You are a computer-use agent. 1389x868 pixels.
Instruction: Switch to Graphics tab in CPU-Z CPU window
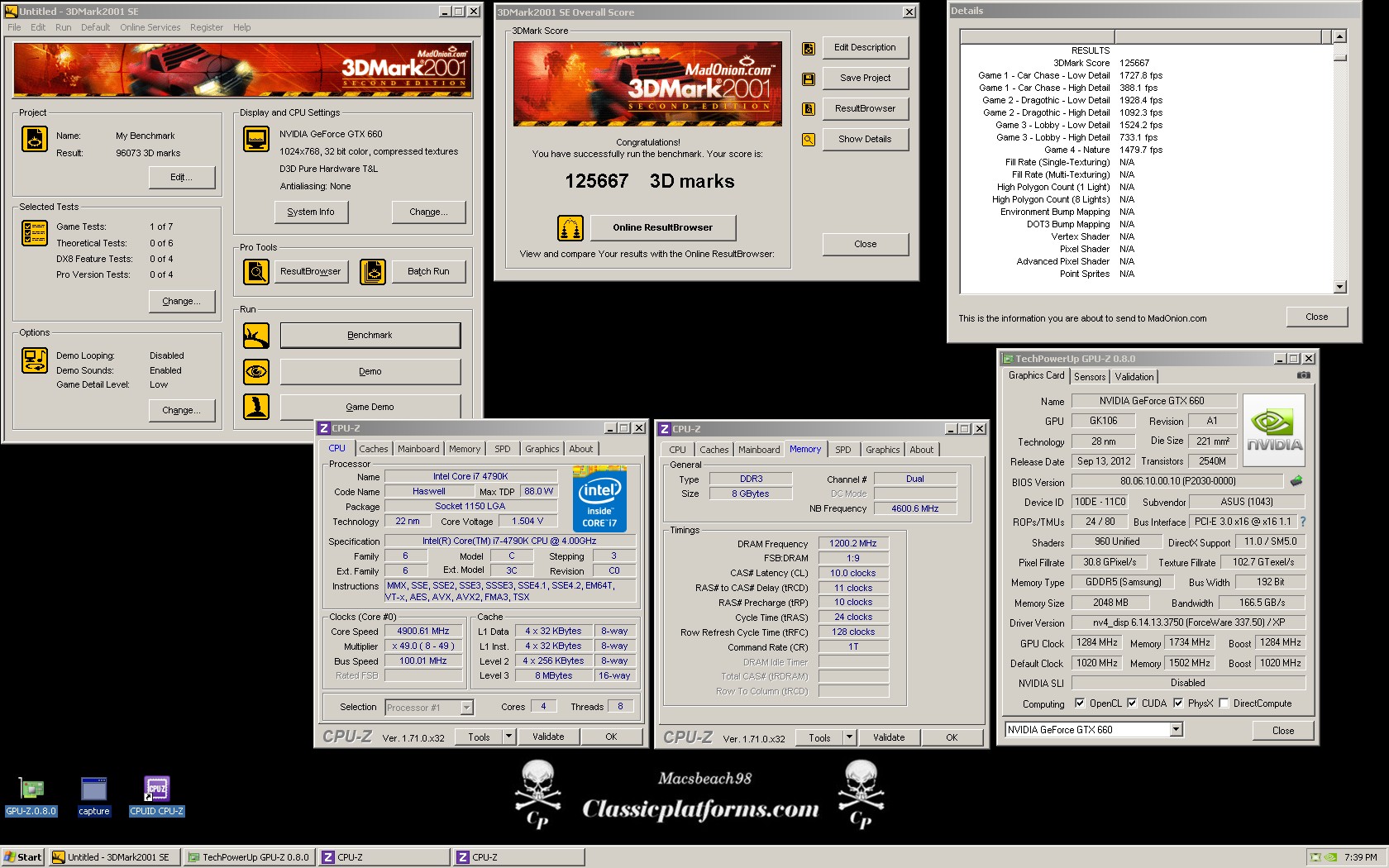[x=542, y=449]
